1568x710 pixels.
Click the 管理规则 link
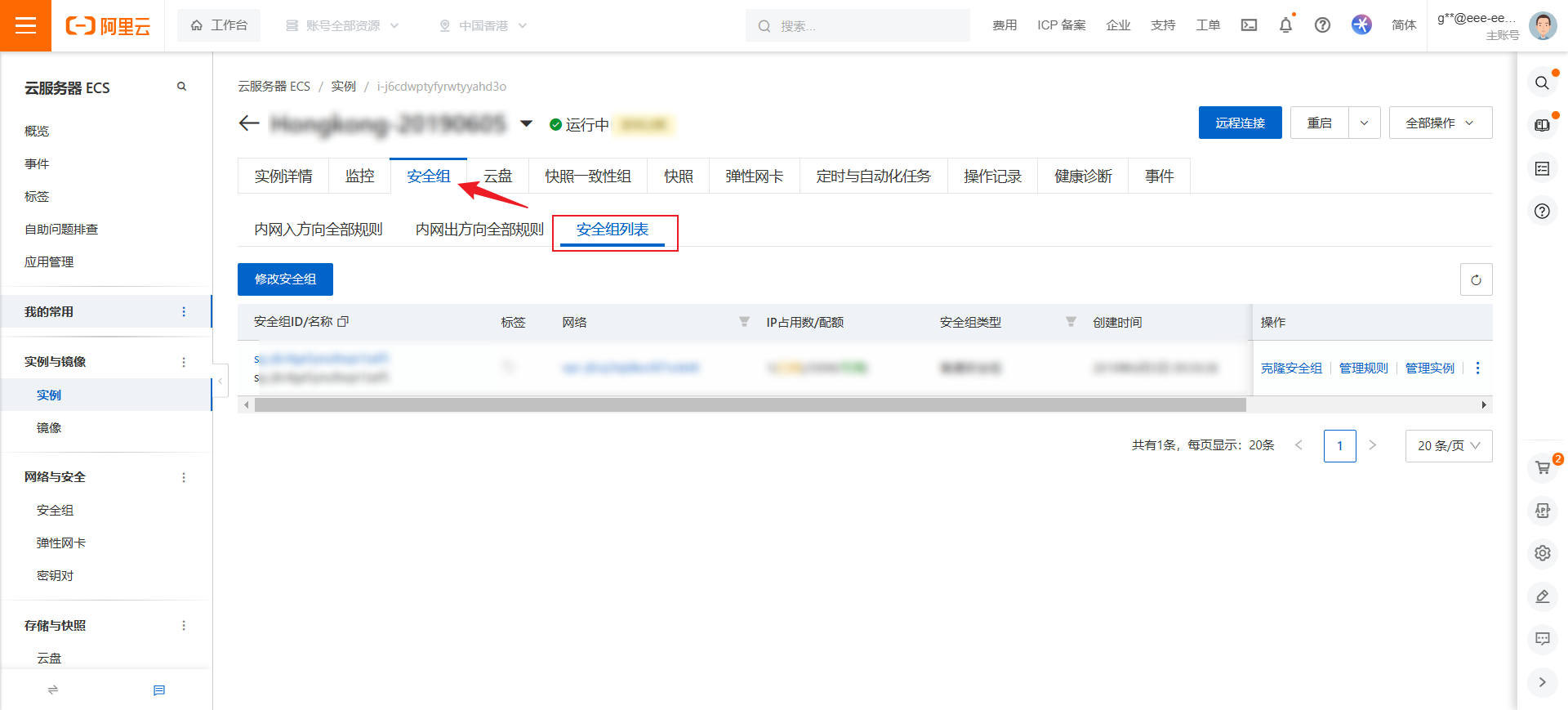pos(1363,368)
